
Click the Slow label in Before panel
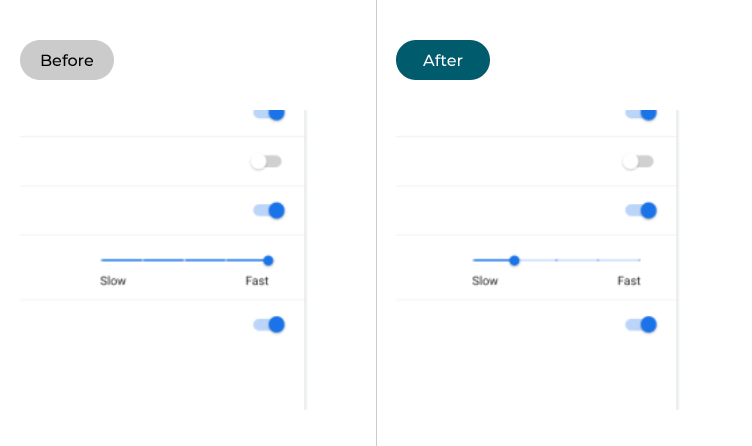113,281
